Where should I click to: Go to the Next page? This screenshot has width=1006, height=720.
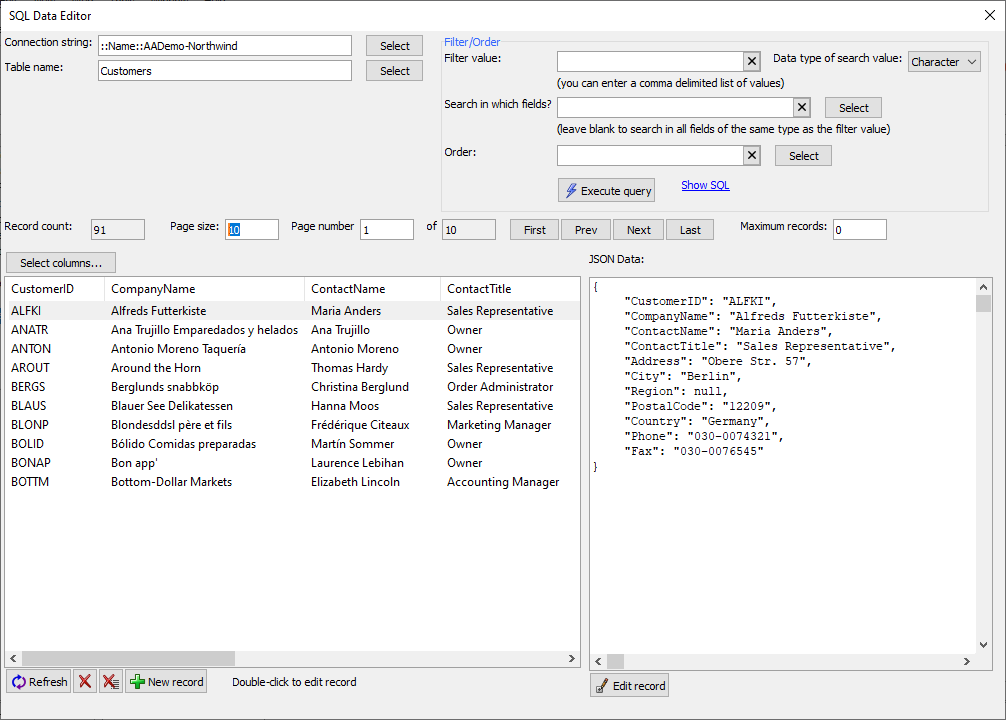(x=638, y=230)
